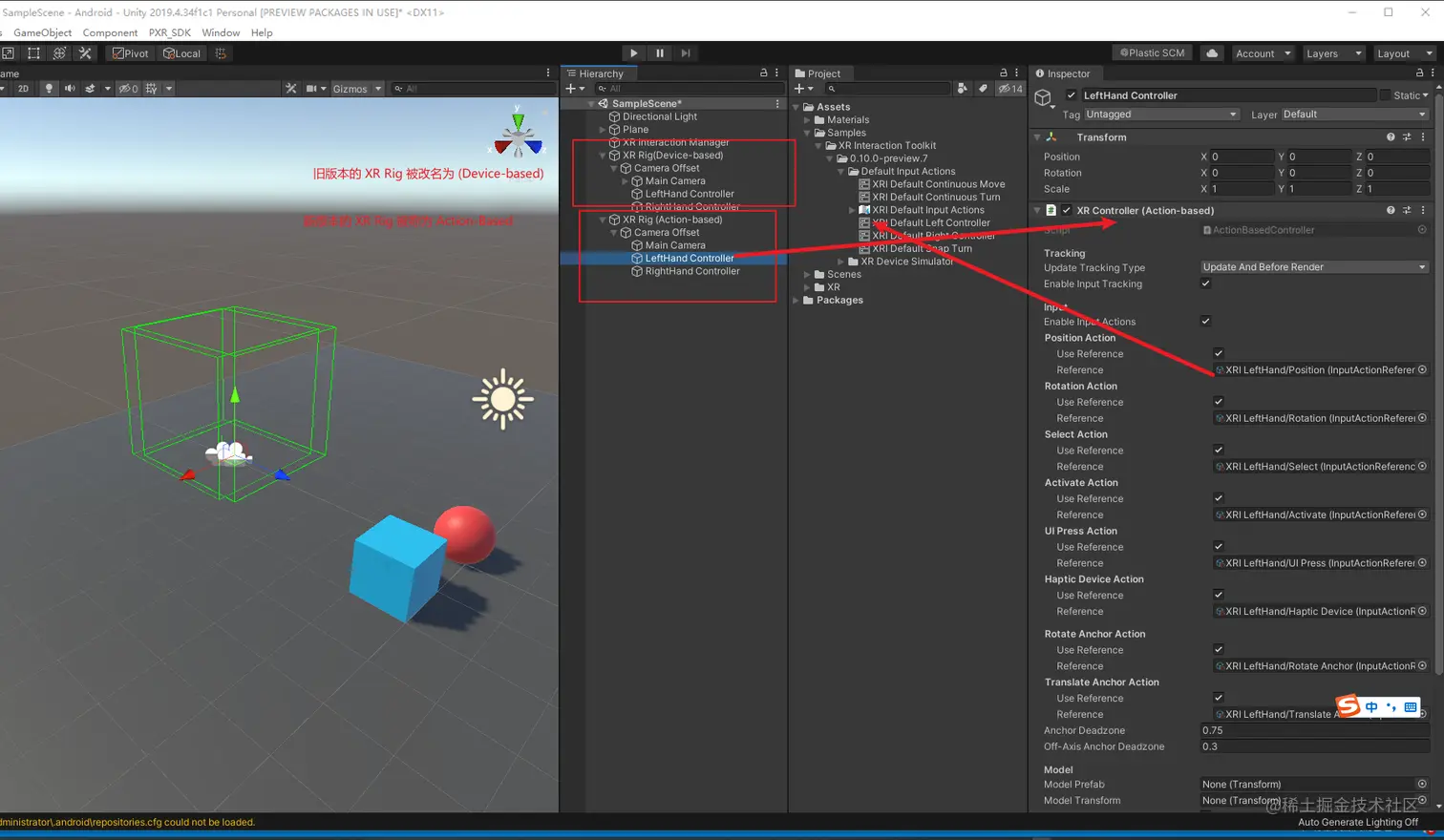The image size is (1444, 840).
Task: Open object picker for Model Prefab
Action: [1422, 784]
